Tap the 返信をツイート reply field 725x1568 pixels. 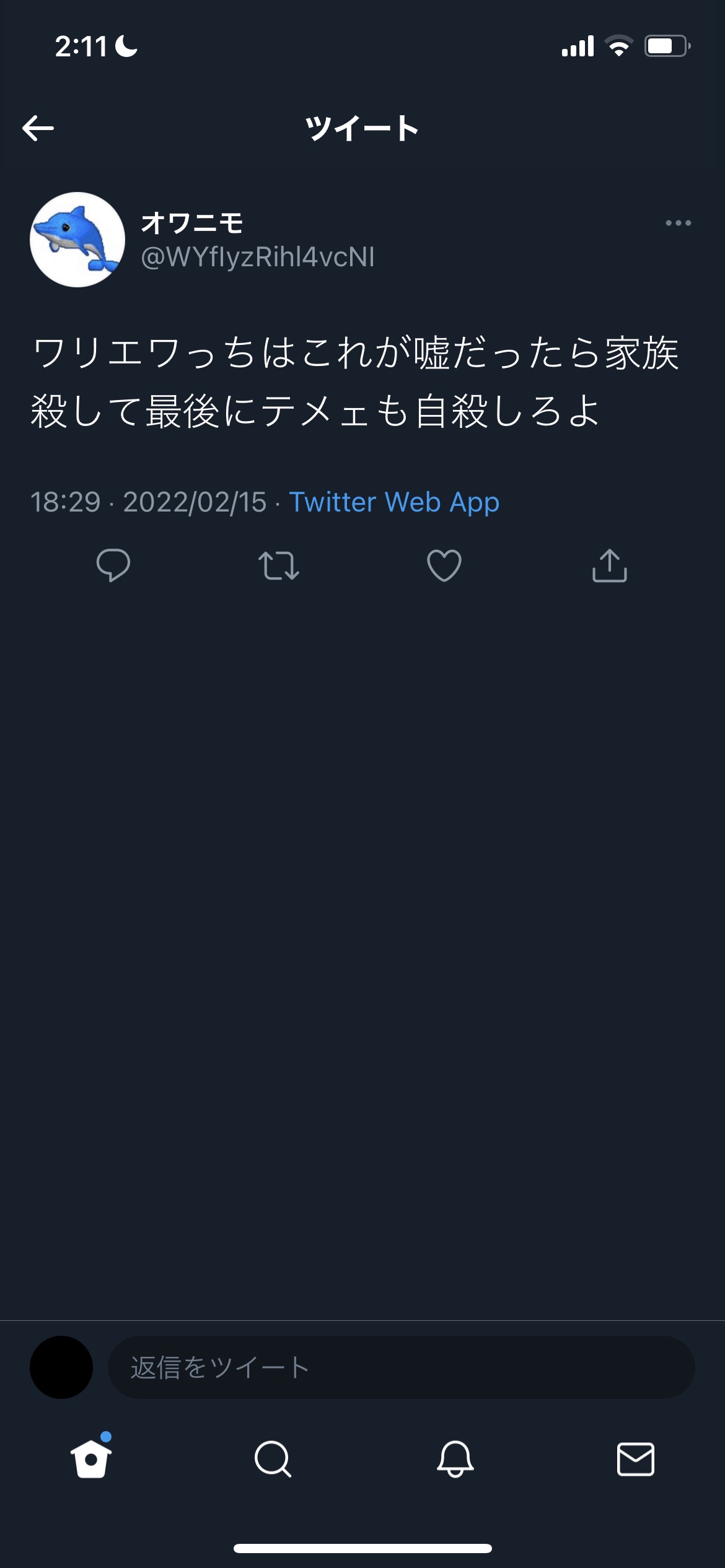point(401,1367)
